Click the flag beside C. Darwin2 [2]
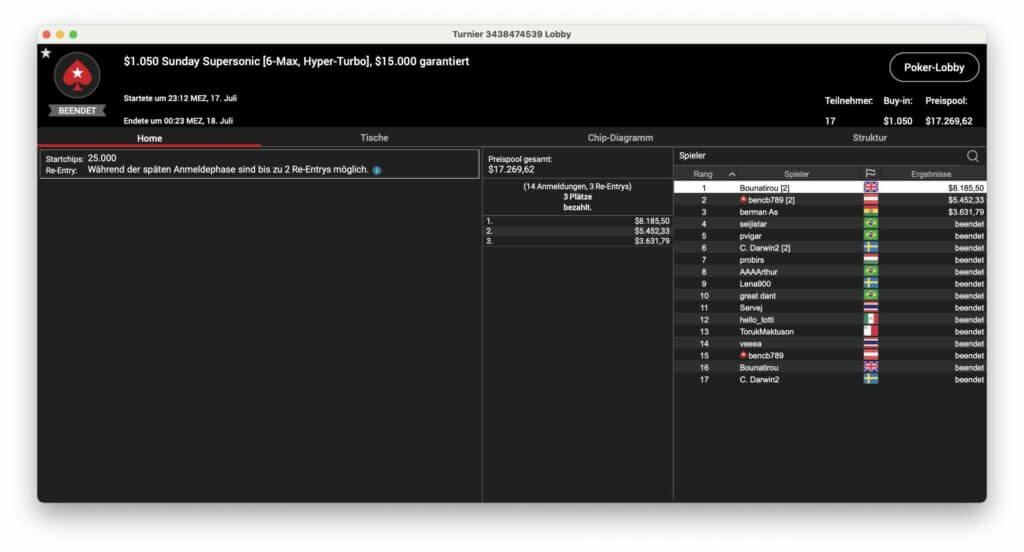 (871, 248)
